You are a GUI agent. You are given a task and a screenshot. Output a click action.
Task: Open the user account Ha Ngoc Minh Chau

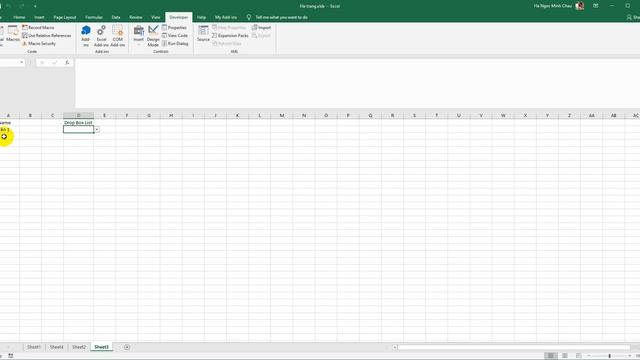pyautogui.click(x=558, y=6)
